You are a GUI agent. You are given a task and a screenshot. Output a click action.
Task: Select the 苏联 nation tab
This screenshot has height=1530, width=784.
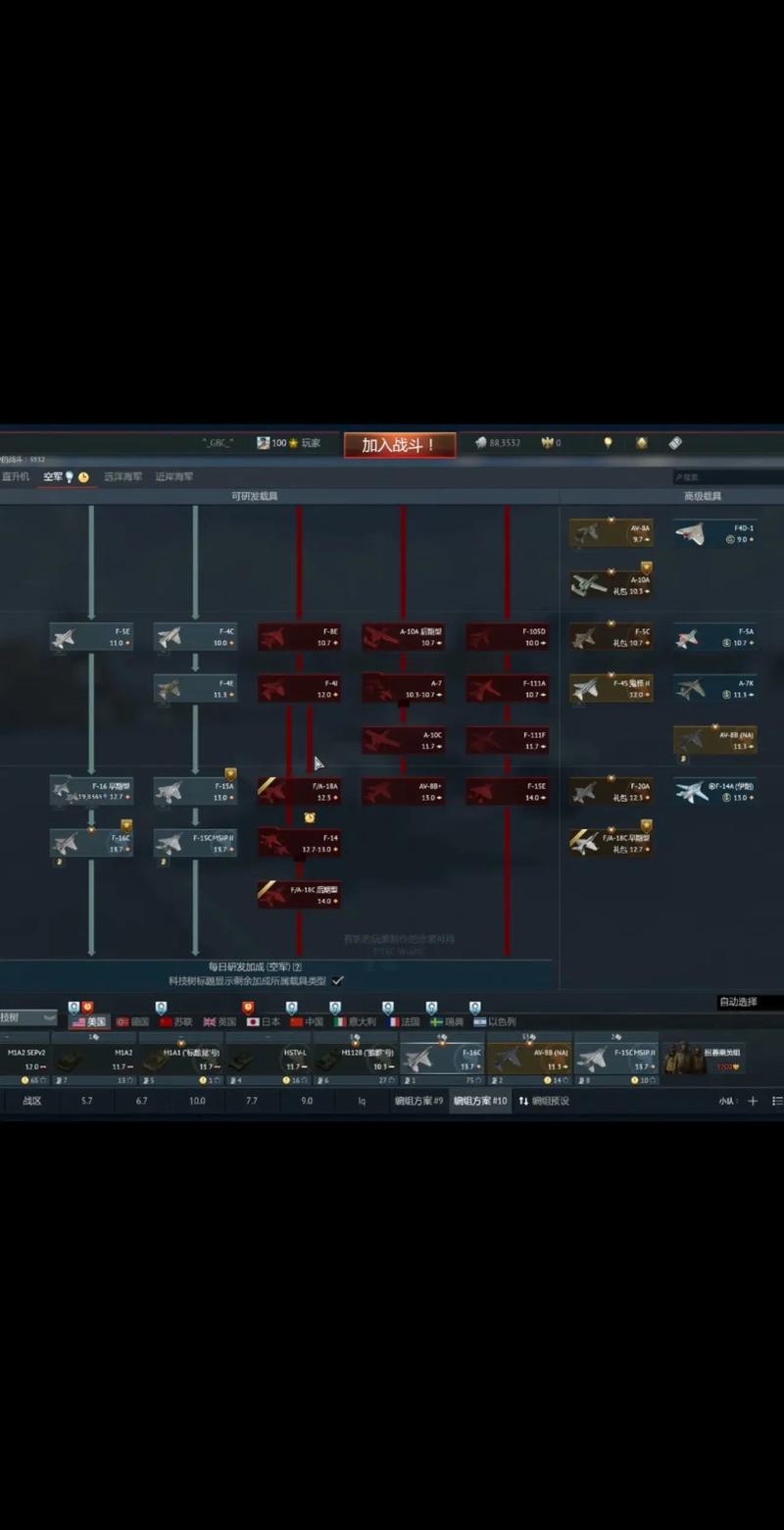pyautogui.click(x=175, y=1021)
